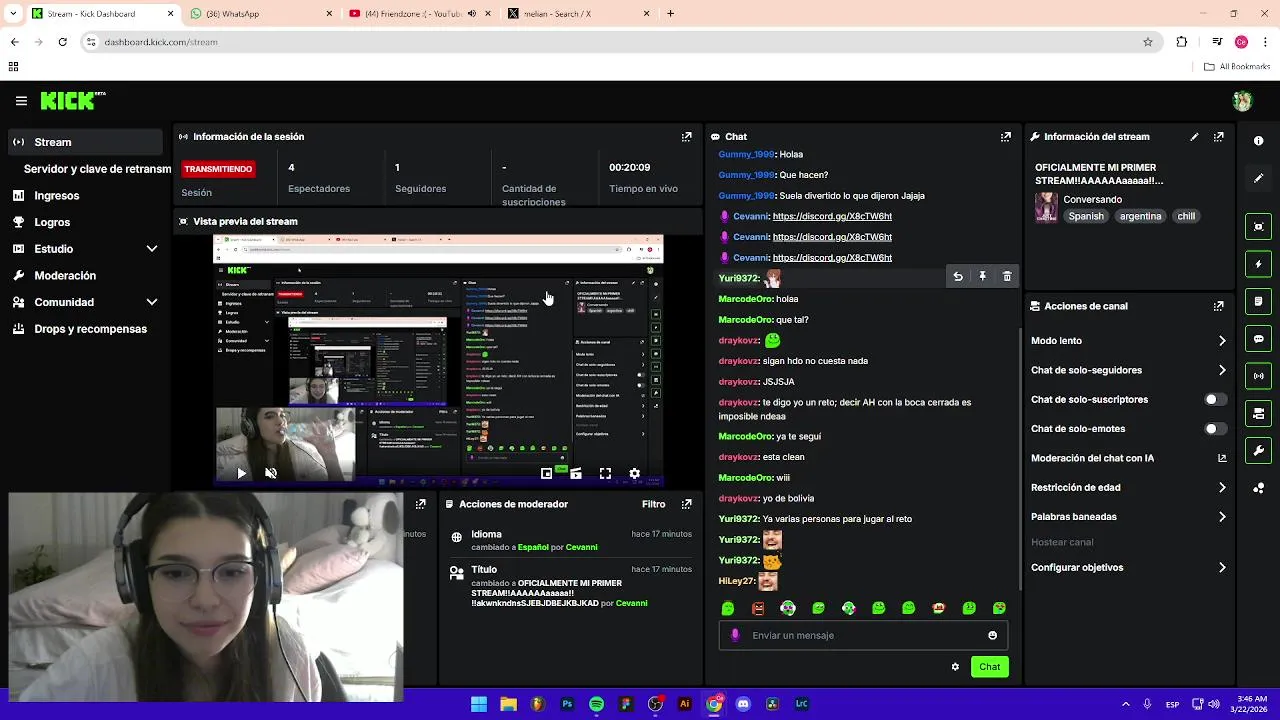Viewport: 1280px width, 720px height.
Task: Open Restricción de edad options
Action: tap(1128, 488)
